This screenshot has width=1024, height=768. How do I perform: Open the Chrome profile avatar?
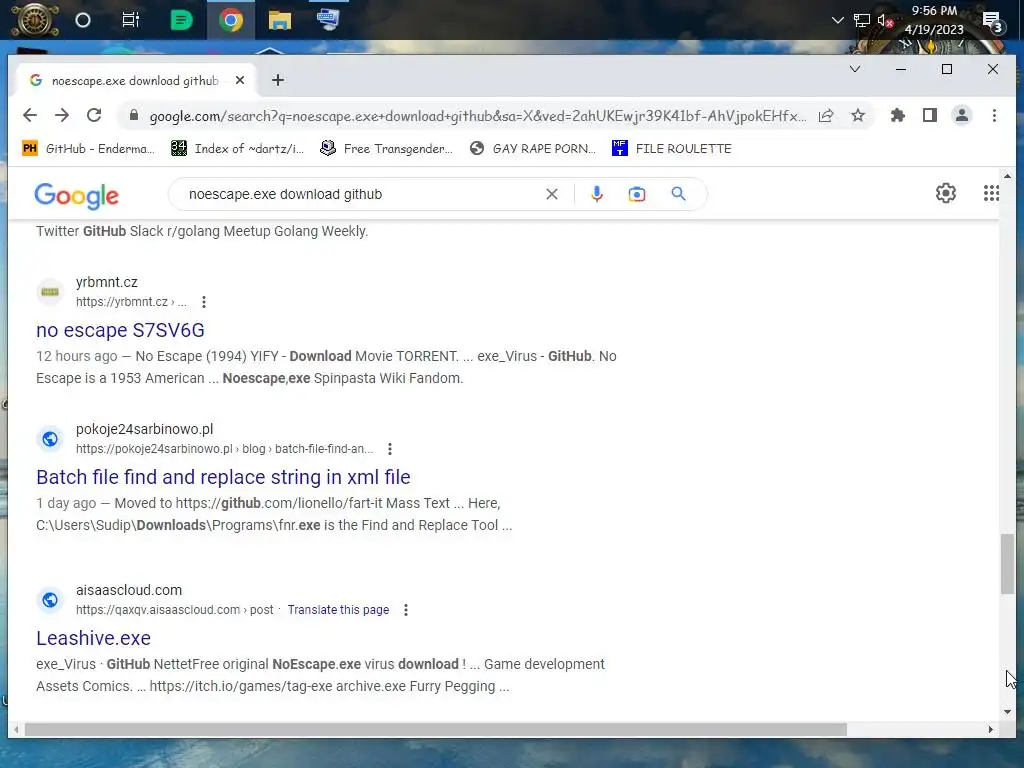click(962, 116)
